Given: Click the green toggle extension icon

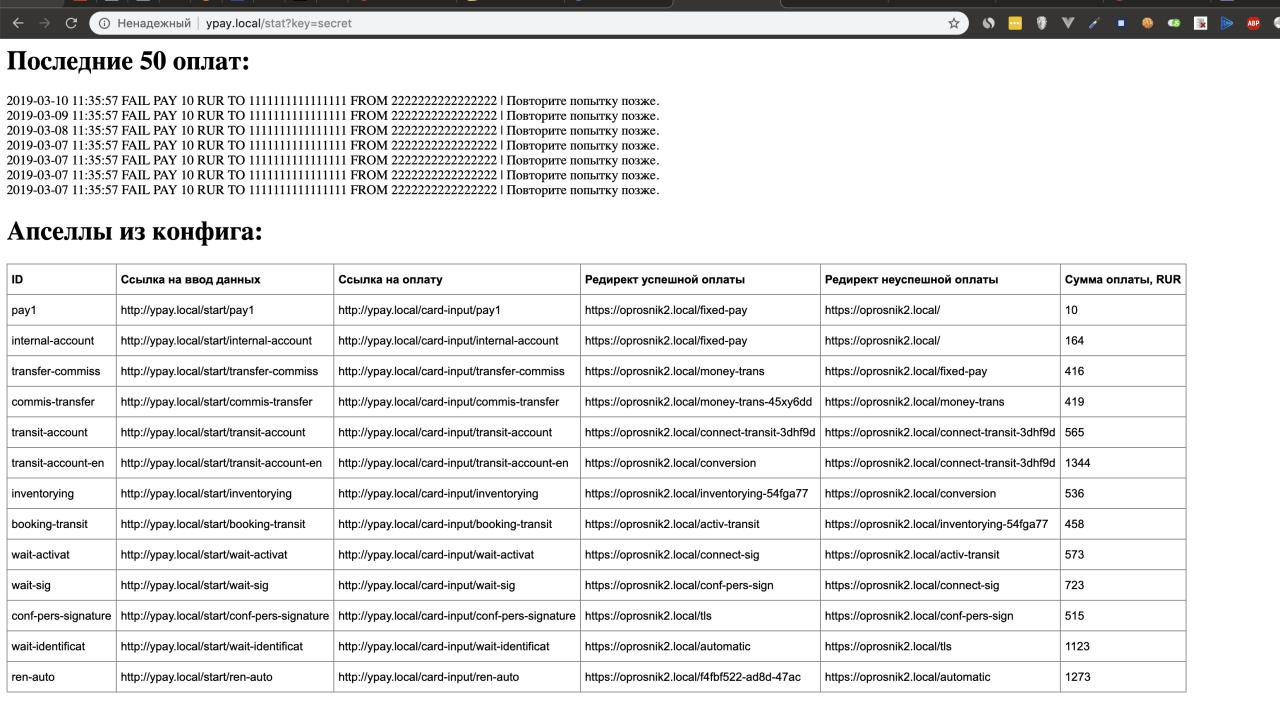Looking at the screenshot, I should 1174,23.
